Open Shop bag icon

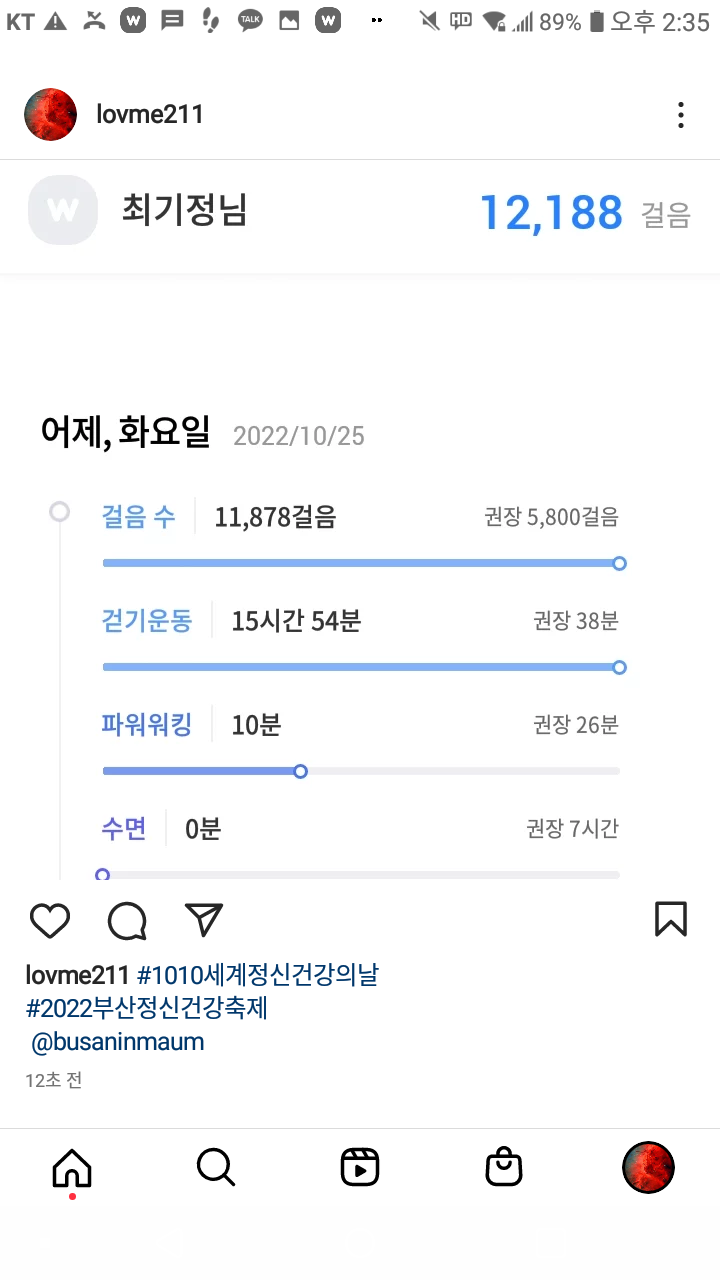point(504,1167)
